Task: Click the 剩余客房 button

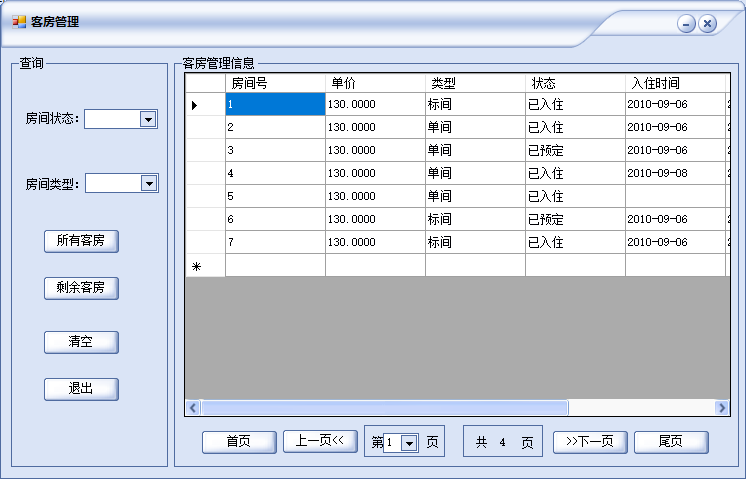Action: (x=81, y=287)
